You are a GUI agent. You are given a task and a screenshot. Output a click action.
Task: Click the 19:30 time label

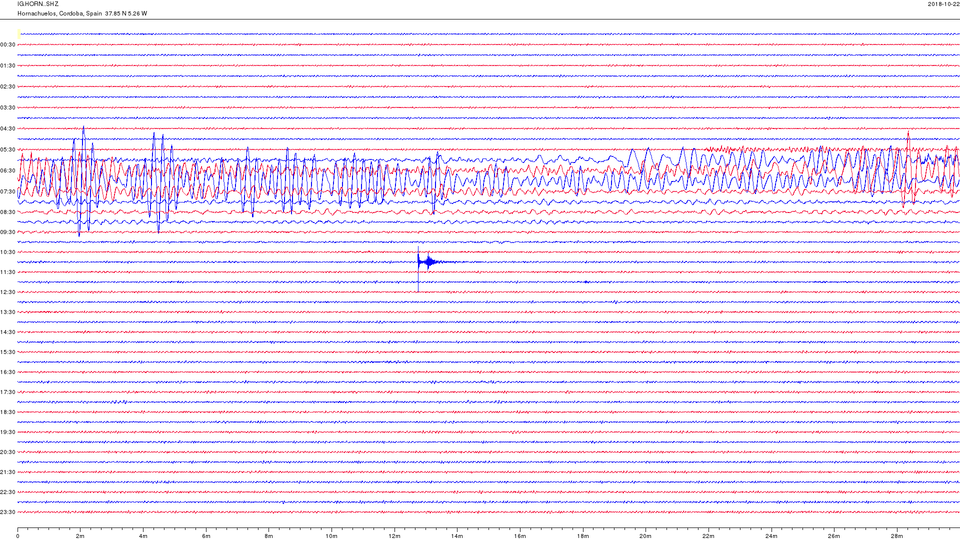[8, 432]
